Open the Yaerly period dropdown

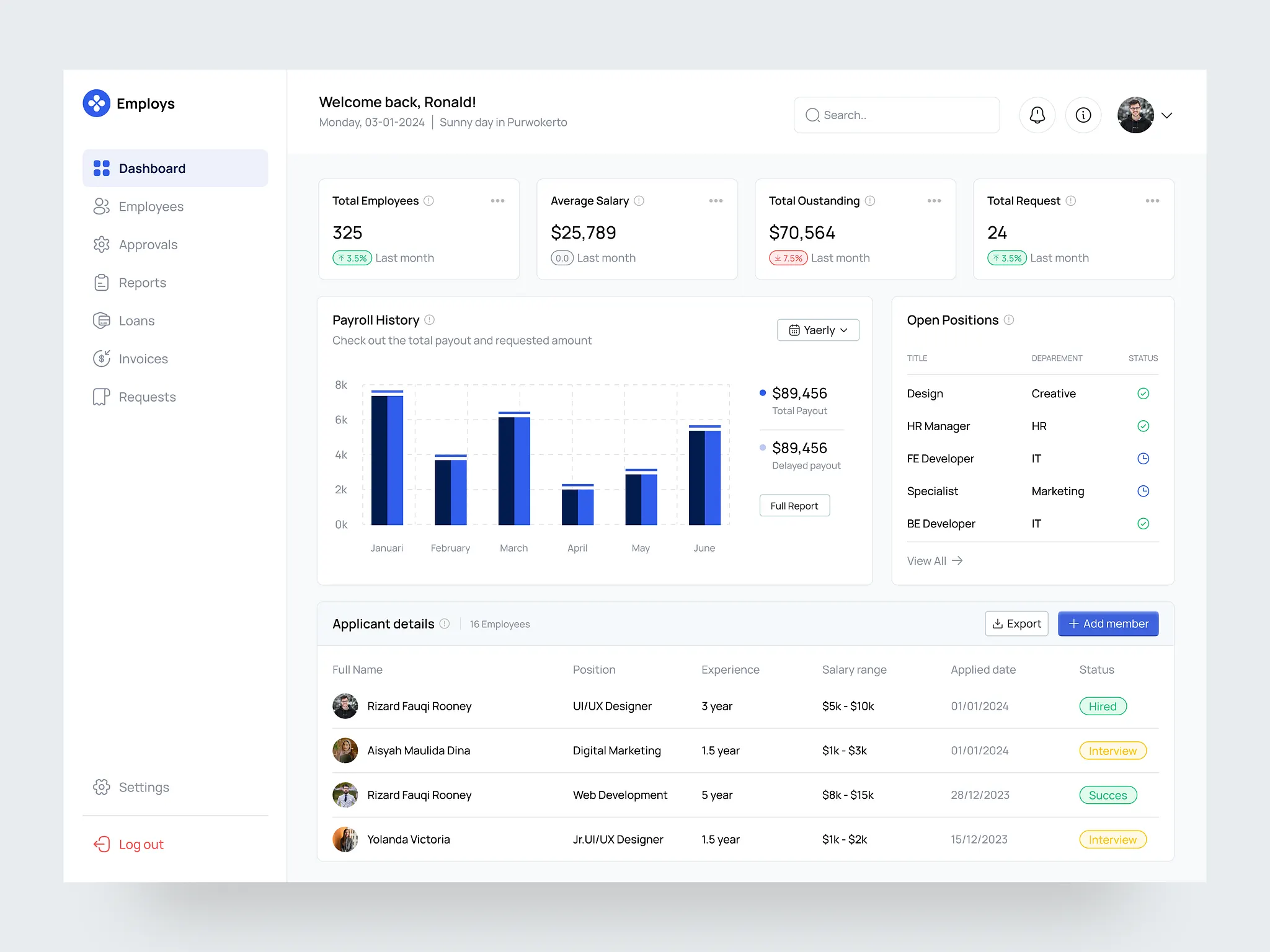817,330
